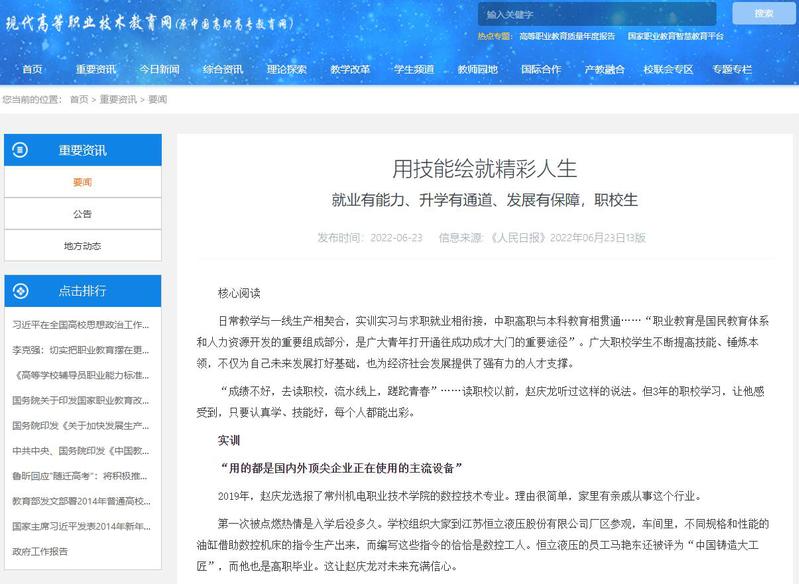Click the 搜索 search button
The height and width of the screenshot is (584, 799).
coord(764,13)
